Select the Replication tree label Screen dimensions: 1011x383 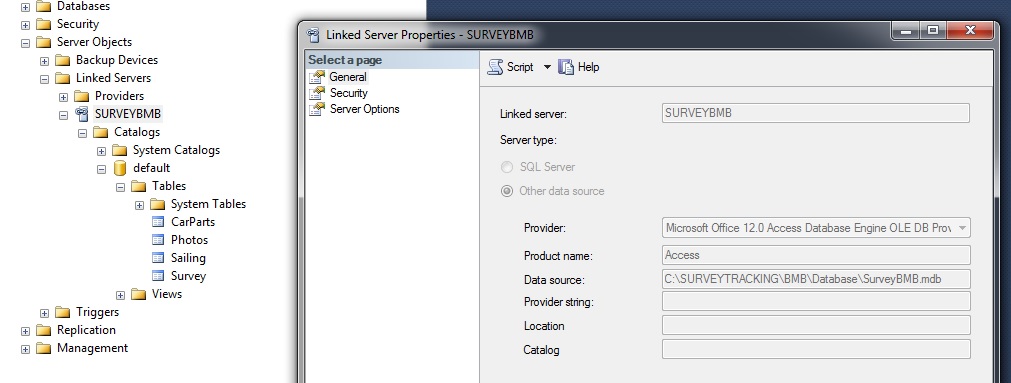tap(86, 330)
